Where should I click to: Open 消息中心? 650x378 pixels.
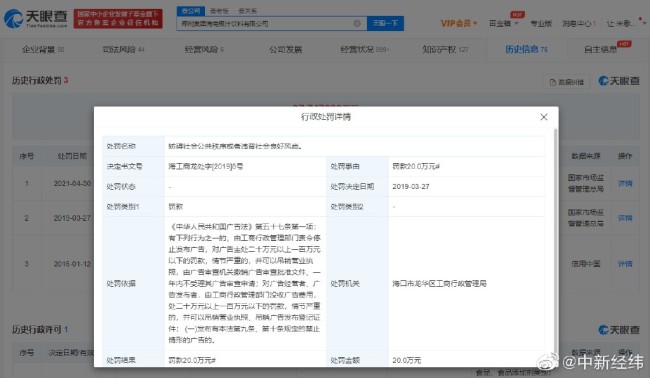(579, 23)
